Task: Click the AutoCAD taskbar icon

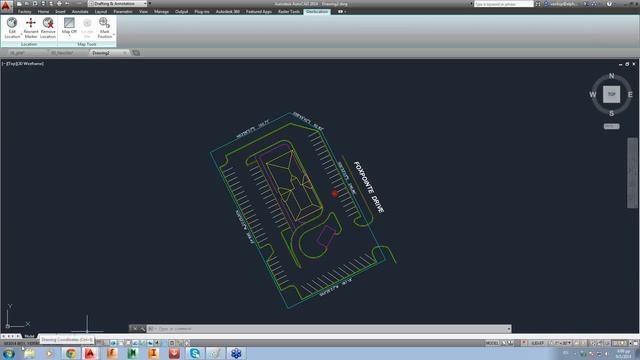Action: [x=91, y=353]
